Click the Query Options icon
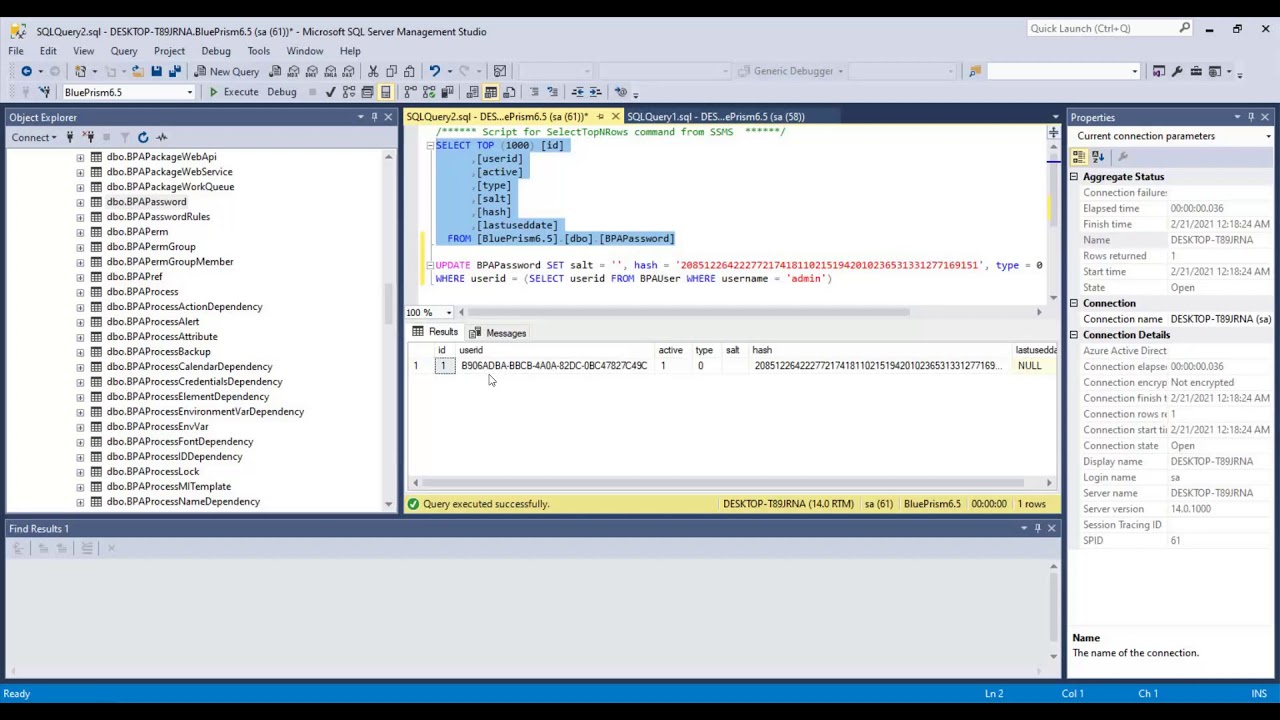The width and height of the screenshot is (1280, 720). click(367, 92)
